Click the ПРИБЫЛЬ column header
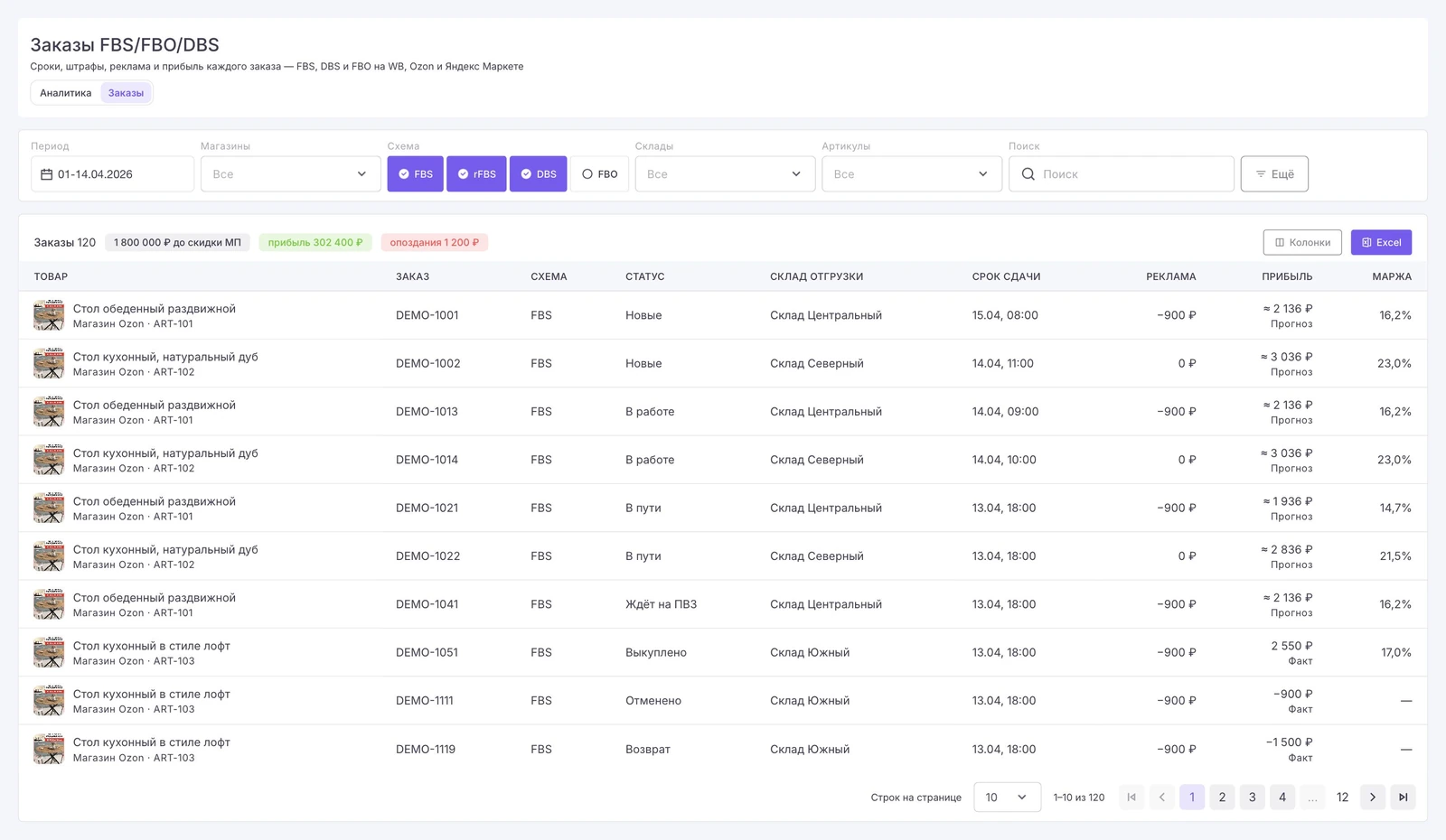1446x840 pixels. coord(1287,276)
